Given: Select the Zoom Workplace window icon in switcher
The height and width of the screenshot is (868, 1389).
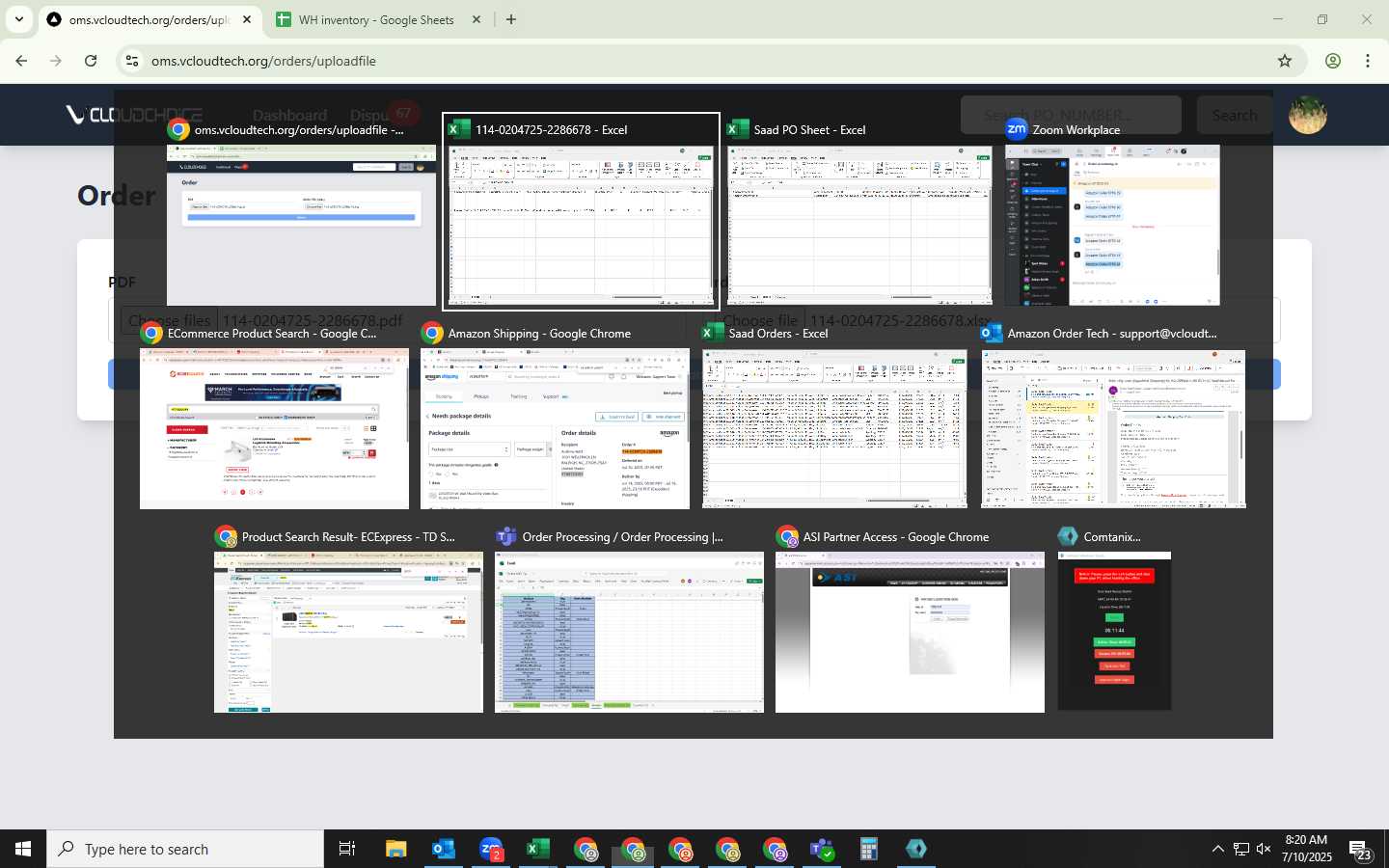Looking at the screenshot, I should pos(1017,129).
